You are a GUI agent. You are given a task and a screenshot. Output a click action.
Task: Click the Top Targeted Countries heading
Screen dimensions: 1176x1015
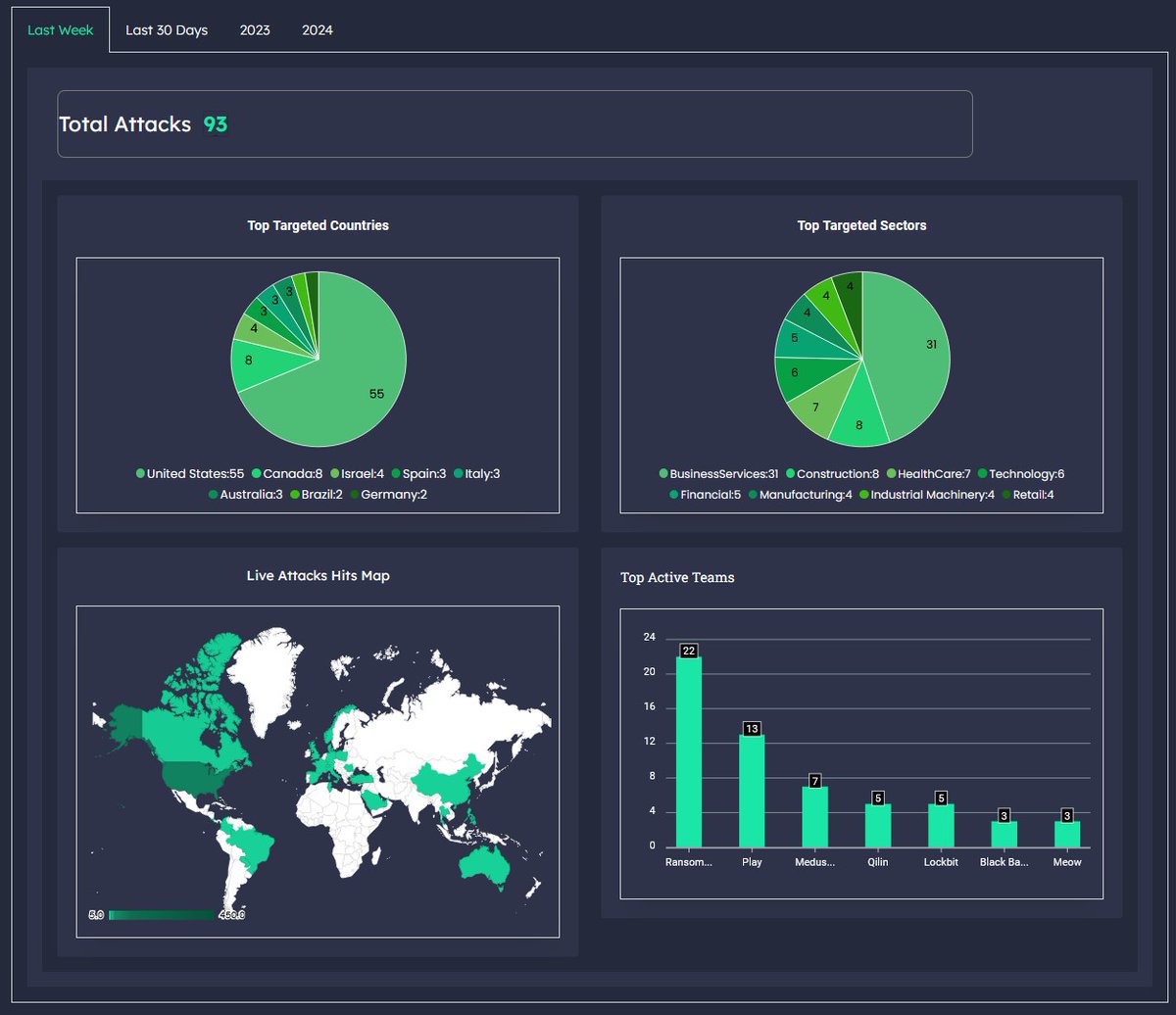click(318, 225)
